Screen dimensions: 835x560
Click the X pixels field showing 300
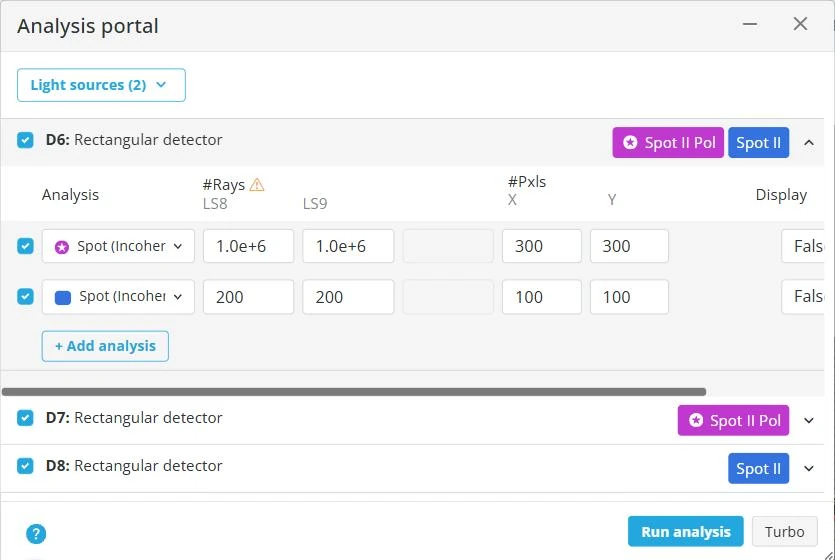(x=542, y=246)
